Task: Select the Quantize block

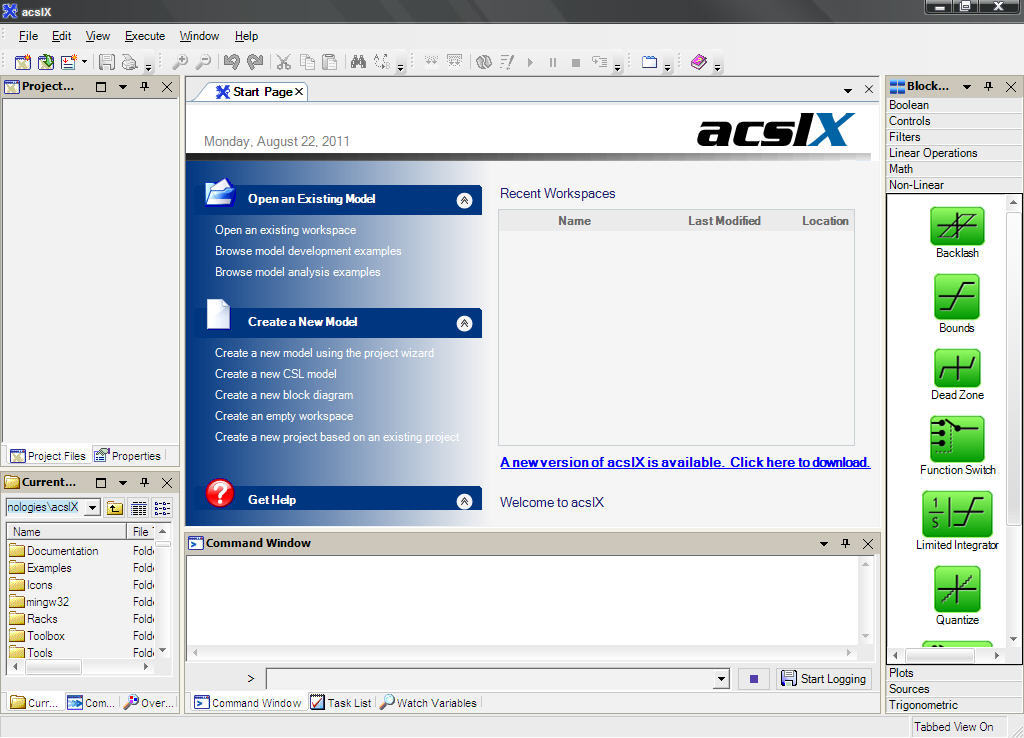Action: click(x=957, y=596)
